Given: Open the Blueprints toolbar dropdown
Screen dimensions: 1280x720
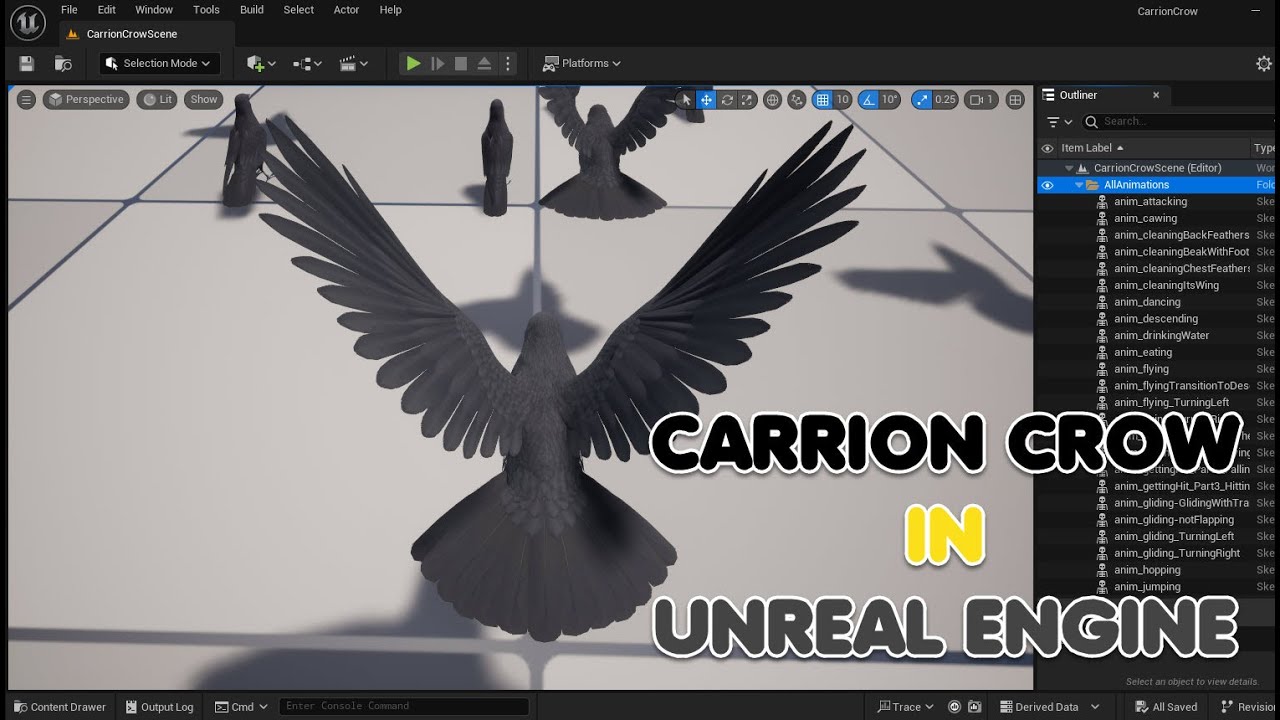Looking at the screenshot, I should tap(307, 63).
